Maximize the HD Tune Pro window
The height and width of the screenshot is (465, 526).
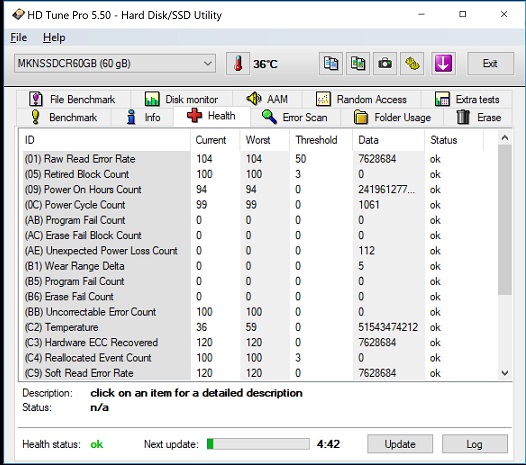(463, 14)
